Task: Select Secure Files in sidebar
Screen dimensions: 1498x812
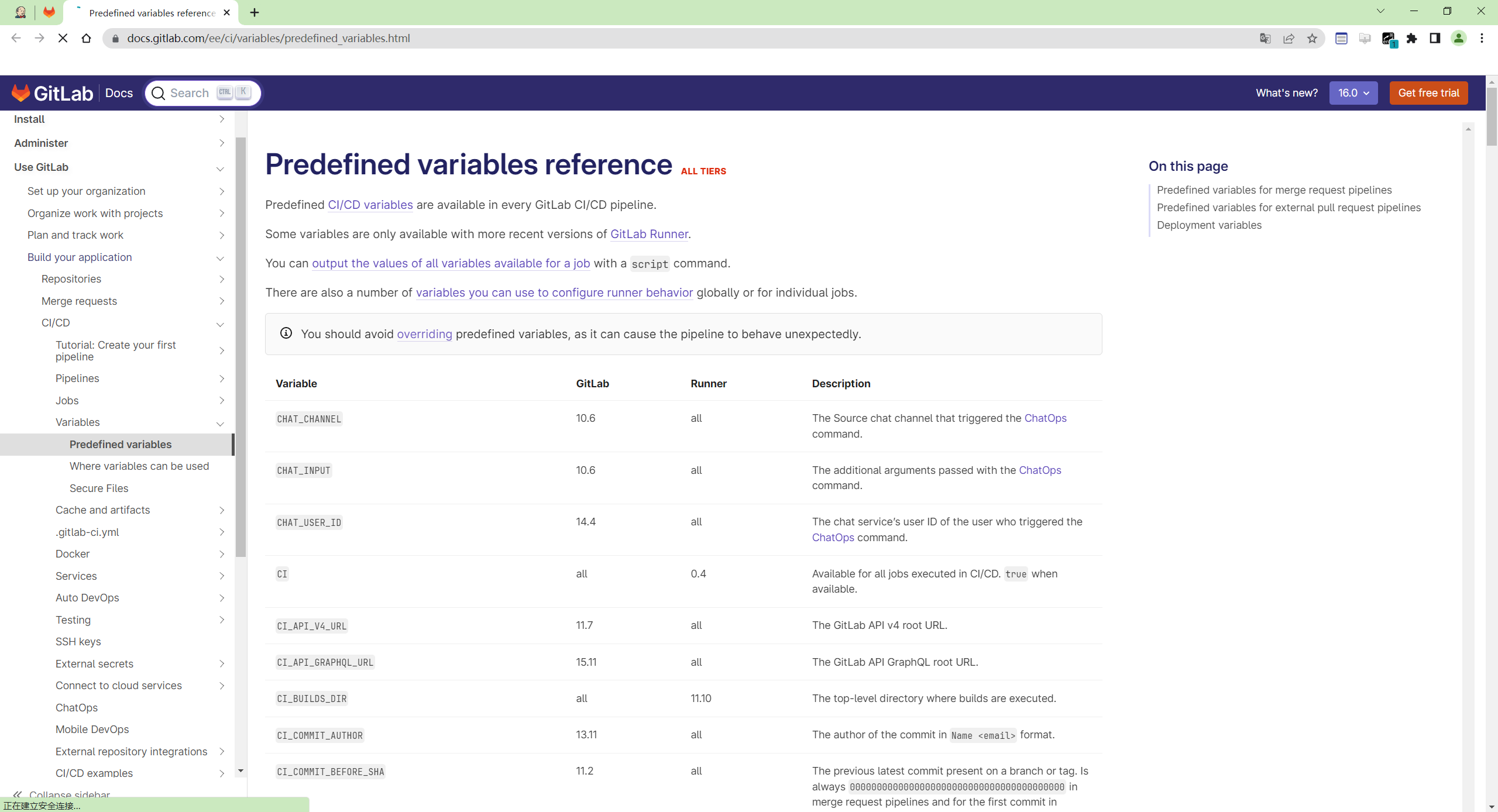Action: click(99, 488)
